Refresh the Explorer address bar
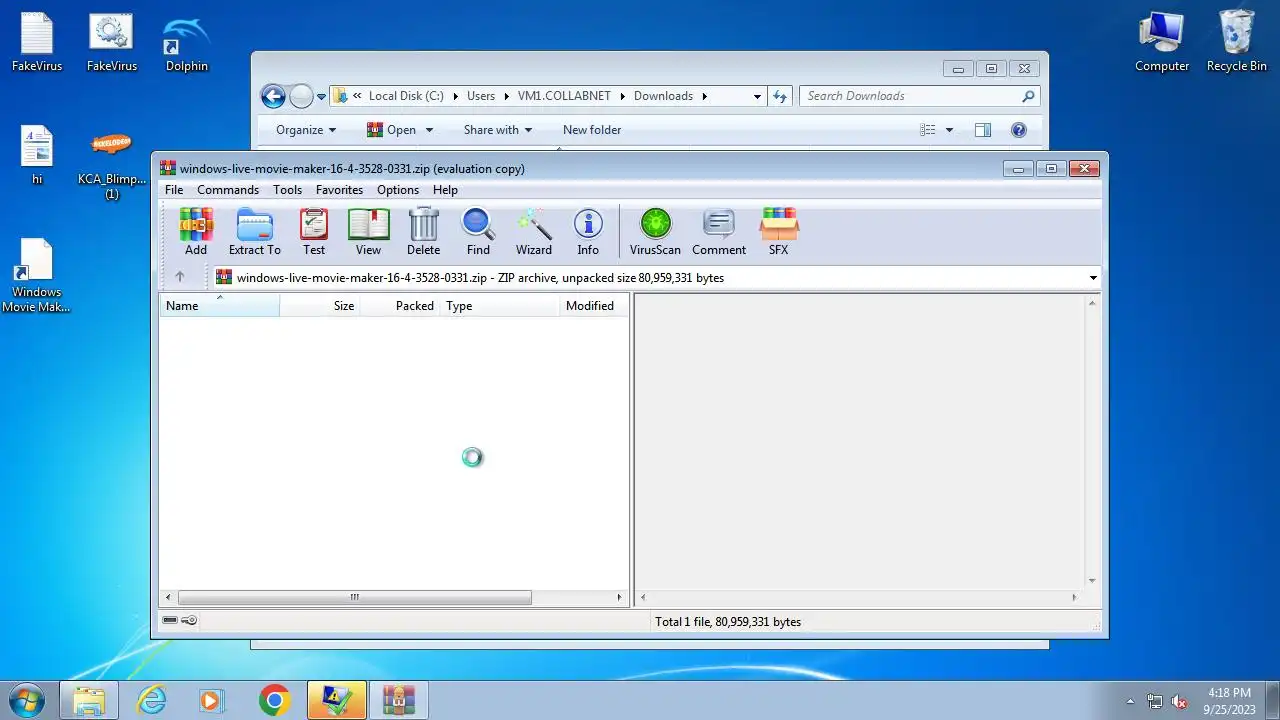Image resolution: width=1280 pixels, height=720 pixels. [781, 96]
